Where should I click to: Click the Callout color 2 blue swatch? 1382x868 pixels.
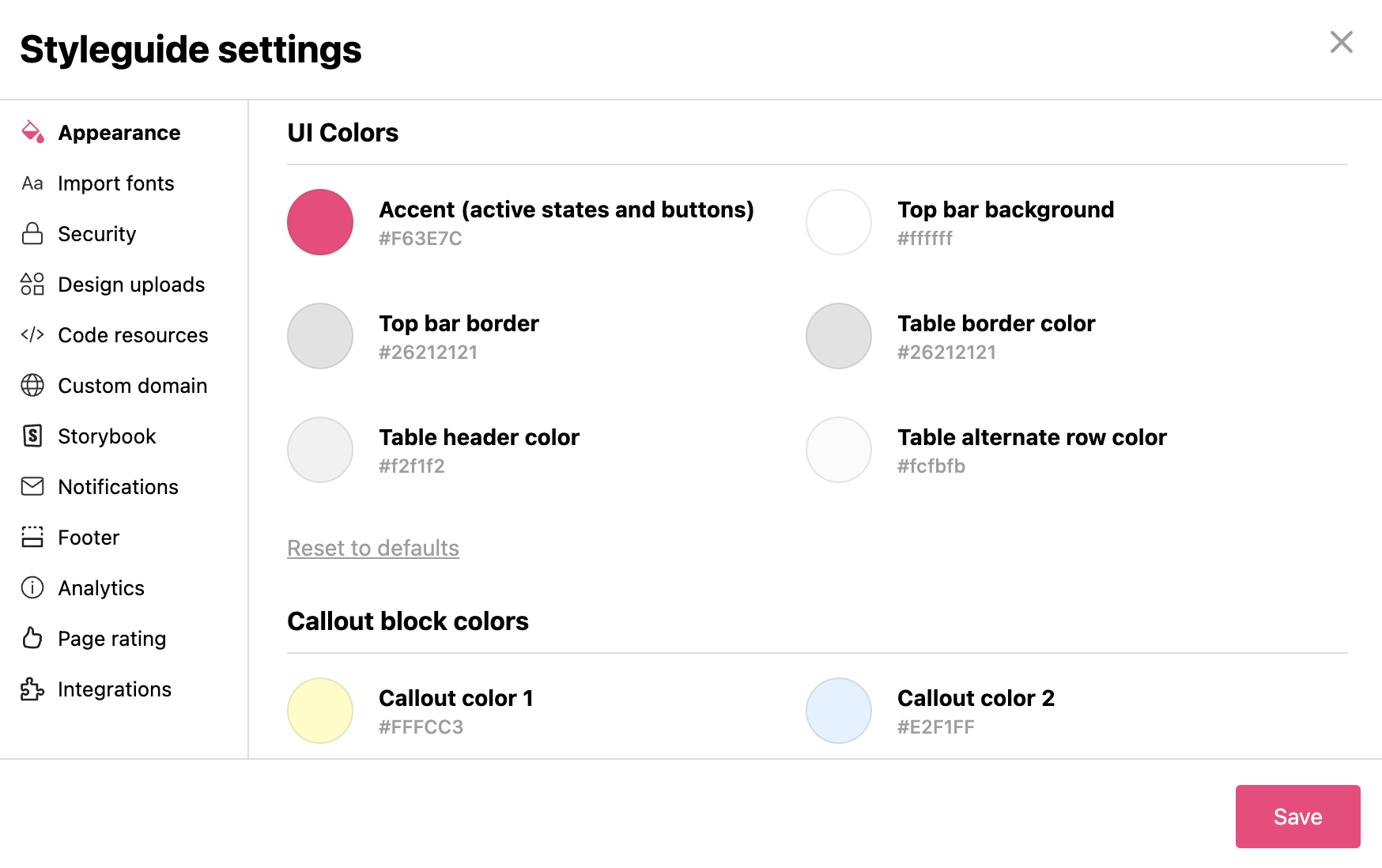point(838,710)
